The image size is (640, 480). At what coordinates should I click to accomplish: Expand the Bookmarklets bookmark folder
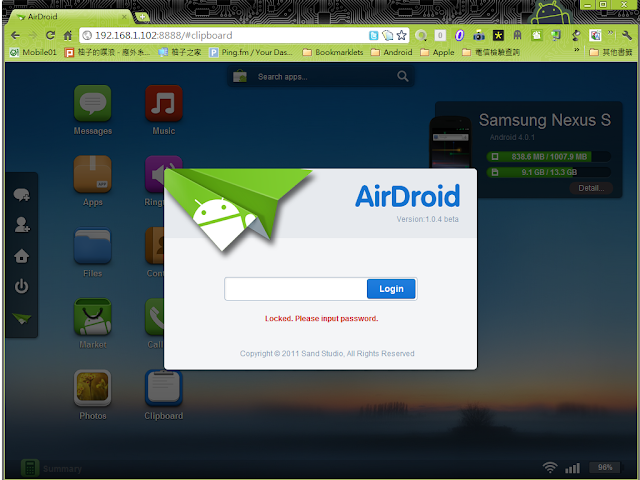click(x=333, y=52)
